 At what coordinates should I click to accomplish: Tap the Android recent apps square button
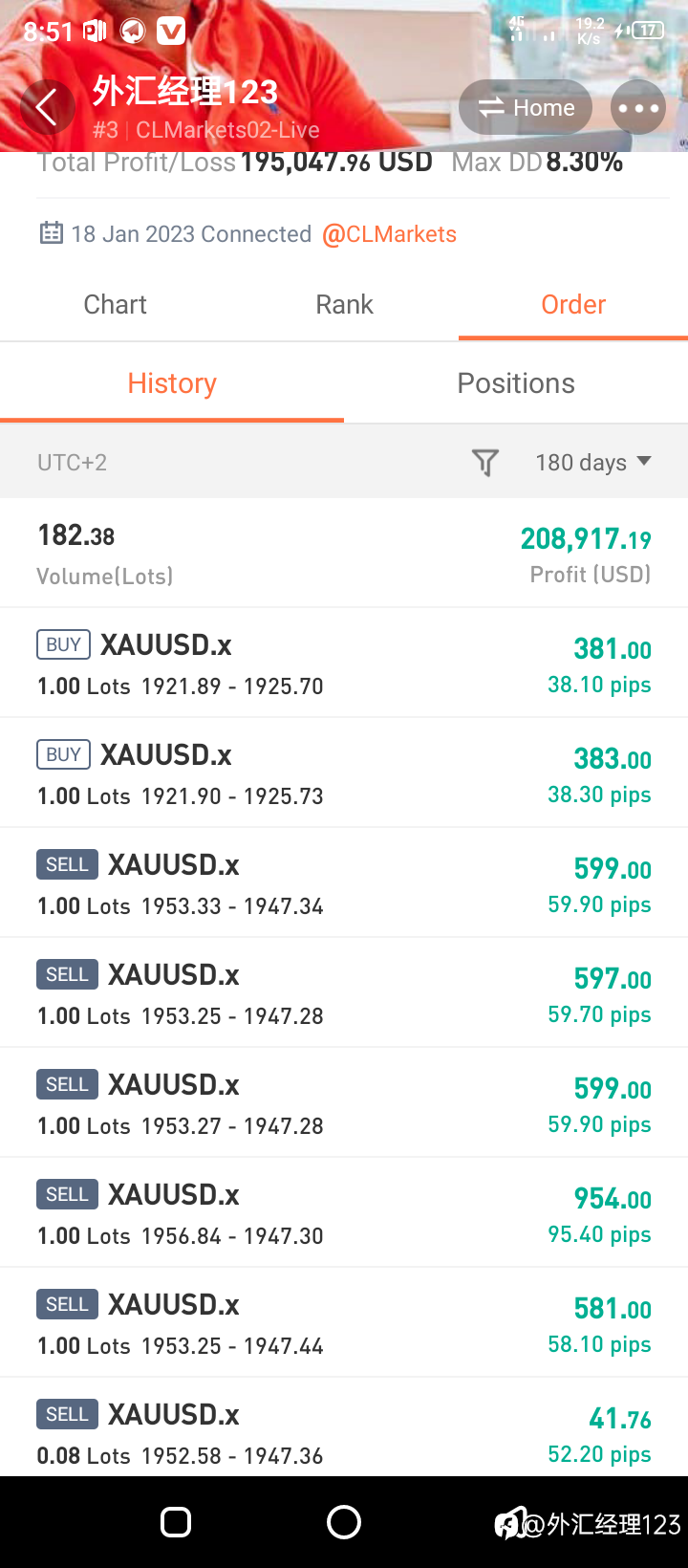coord(176,1522)
